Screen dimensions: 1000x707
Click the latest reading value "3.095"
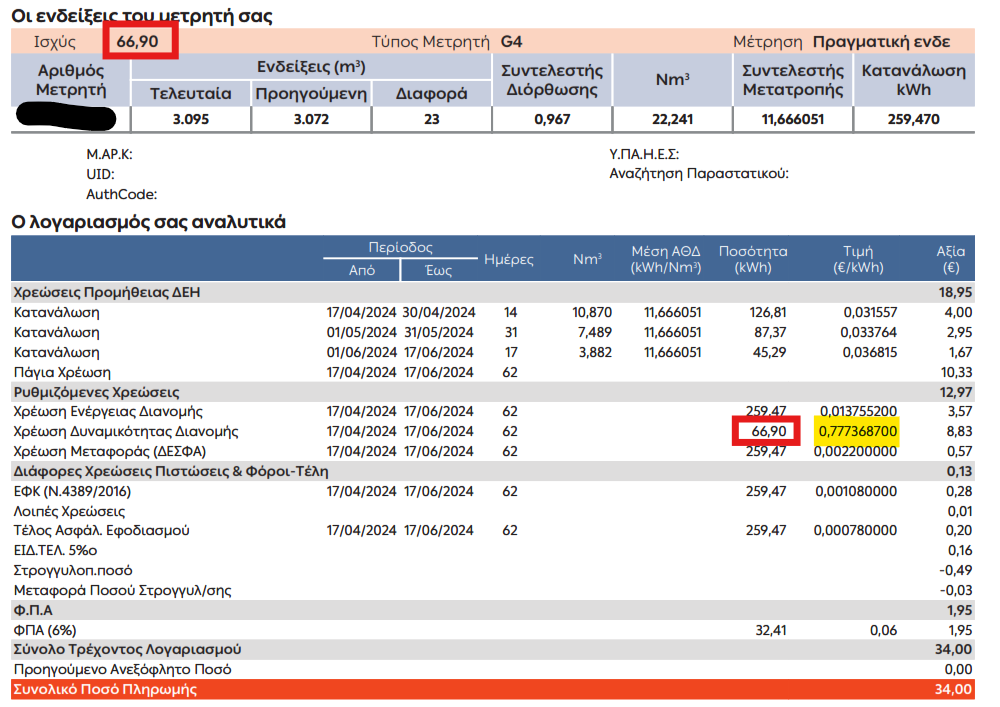pyautogui.click(x=191, y=119)
